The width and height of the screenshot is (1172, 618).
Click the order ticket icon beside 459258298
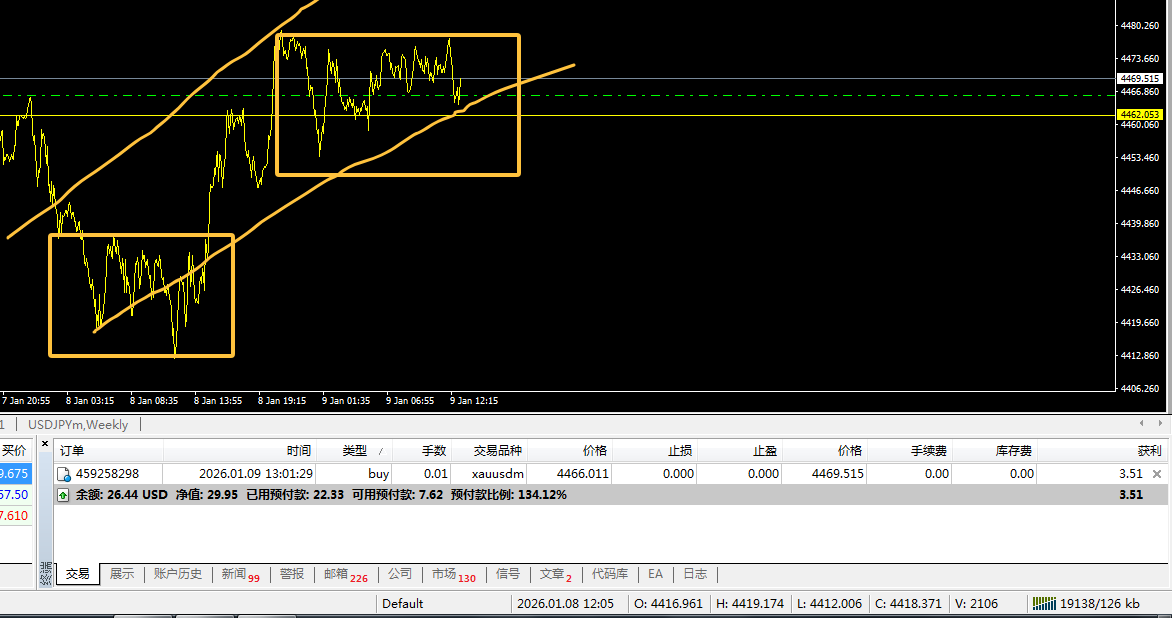click(64, 474)
